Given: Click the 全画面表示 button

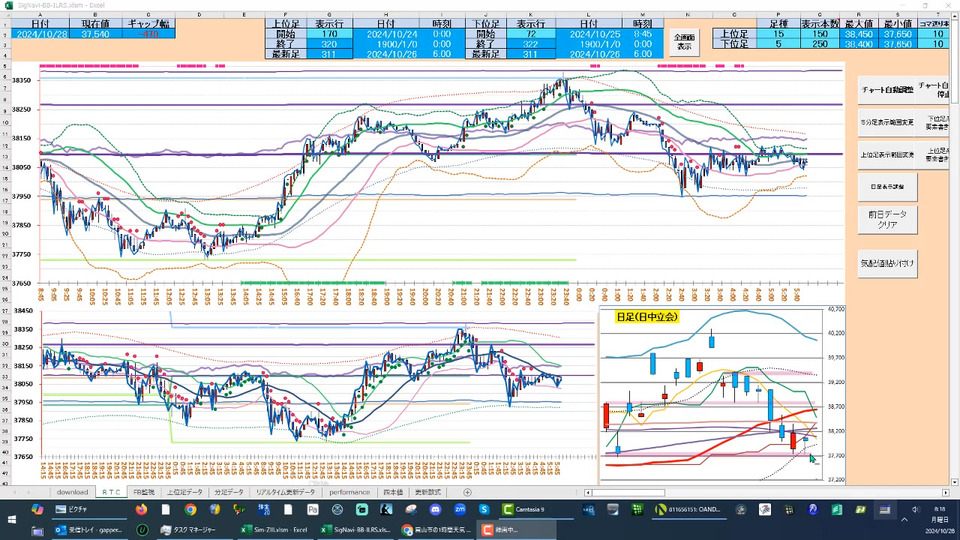Looking at the screenshot, I should coord(684,42).
